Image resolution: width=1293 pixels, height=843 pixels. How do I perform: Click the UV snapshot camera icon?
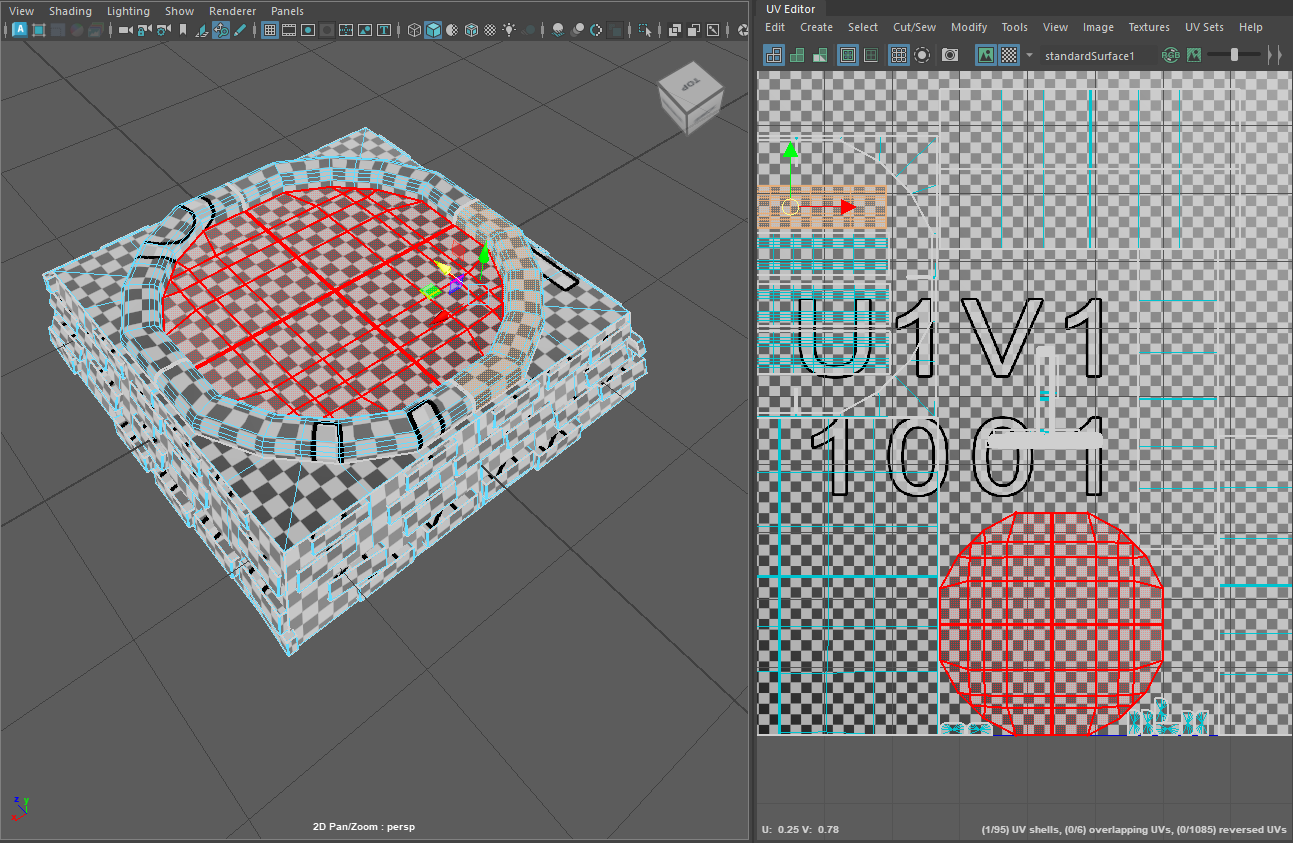tap(950, 55)
